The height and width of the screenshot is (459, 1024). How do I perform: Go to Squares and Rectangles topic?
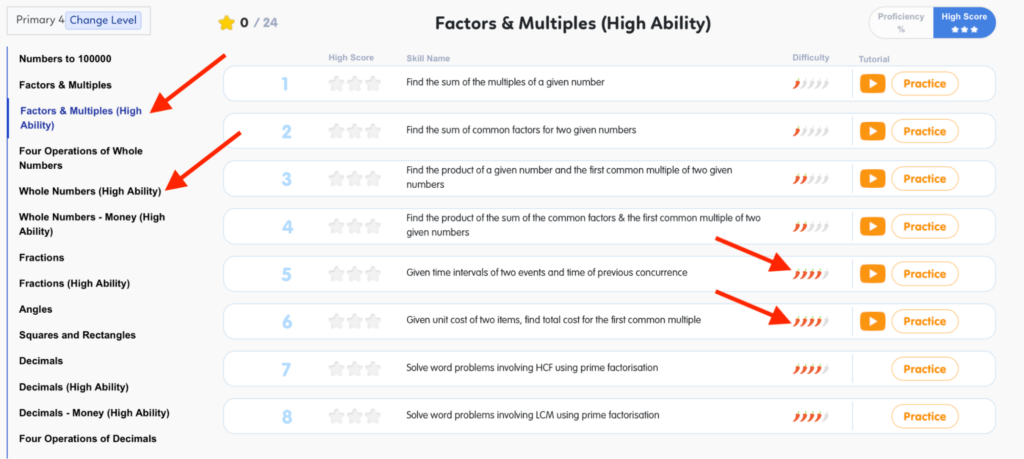[77, 335]
